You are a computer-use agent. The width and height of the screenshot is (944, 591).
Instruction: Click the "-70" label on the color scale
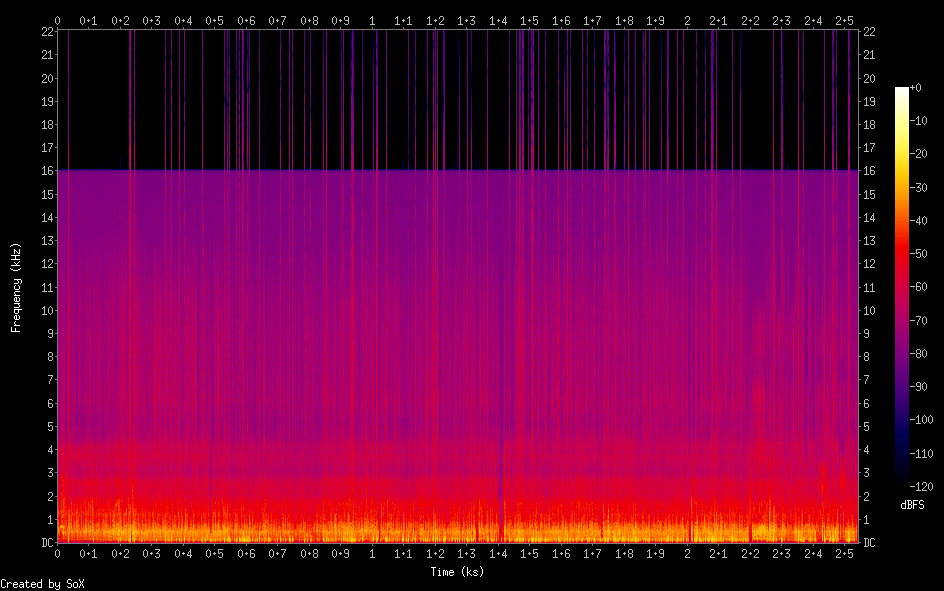(918, 321)
